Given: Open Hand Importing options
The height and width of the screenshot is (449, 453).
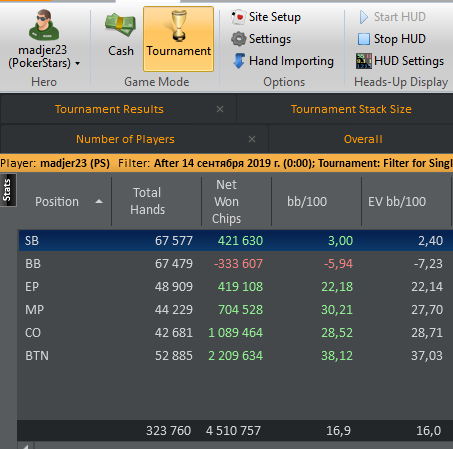Looking at the screenshot, I should (x=283, y=61).
